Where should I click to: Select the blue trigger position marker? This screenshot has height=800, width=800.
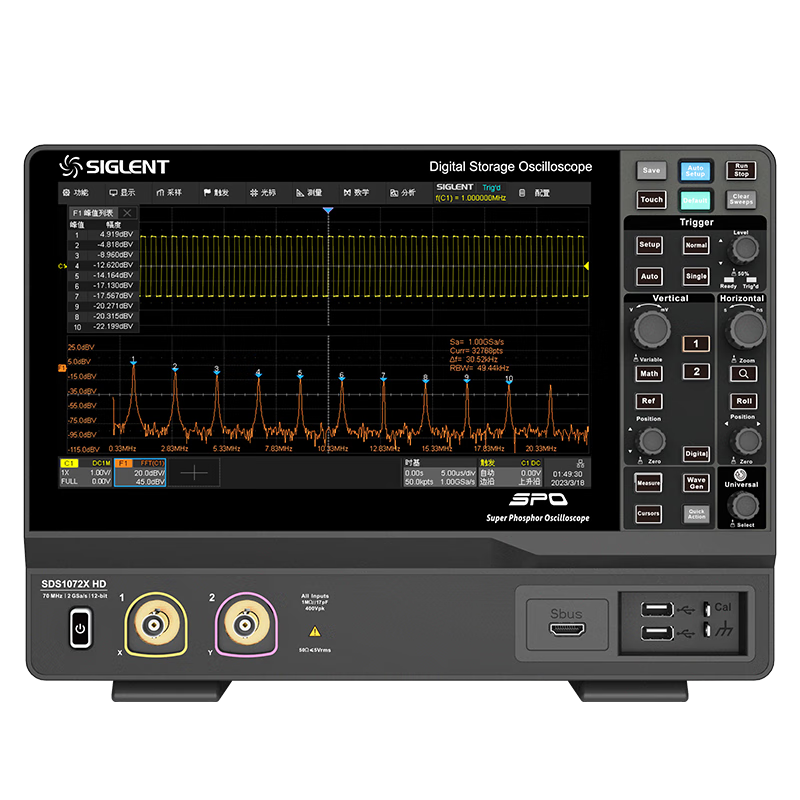(x=328, y=210)
